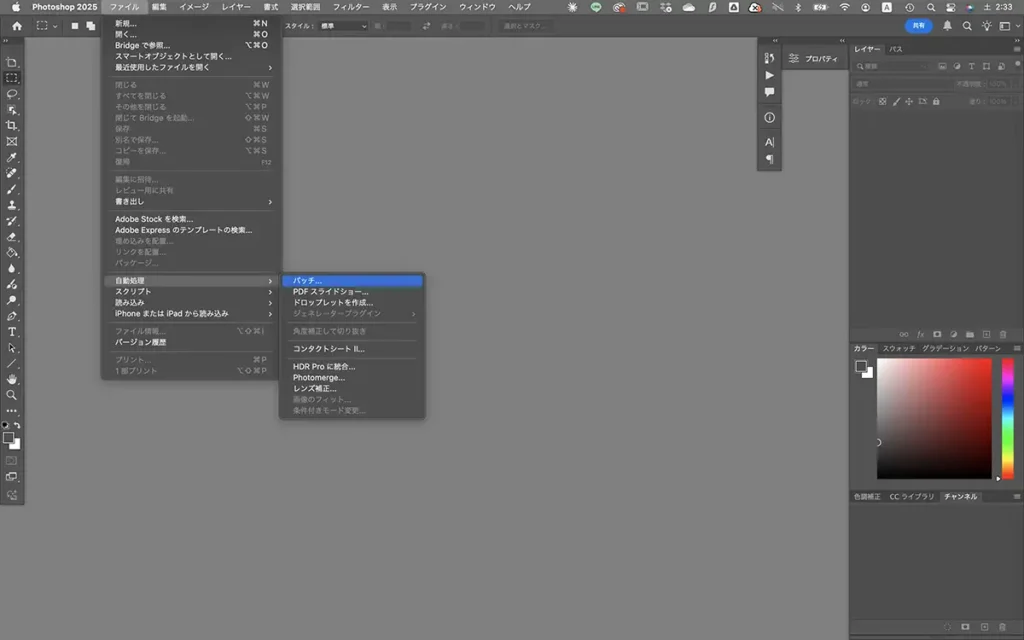Click the blue 共有 share button
Image resolution: width=1024 pixels, height=640 pixels.
pos(918,25)
